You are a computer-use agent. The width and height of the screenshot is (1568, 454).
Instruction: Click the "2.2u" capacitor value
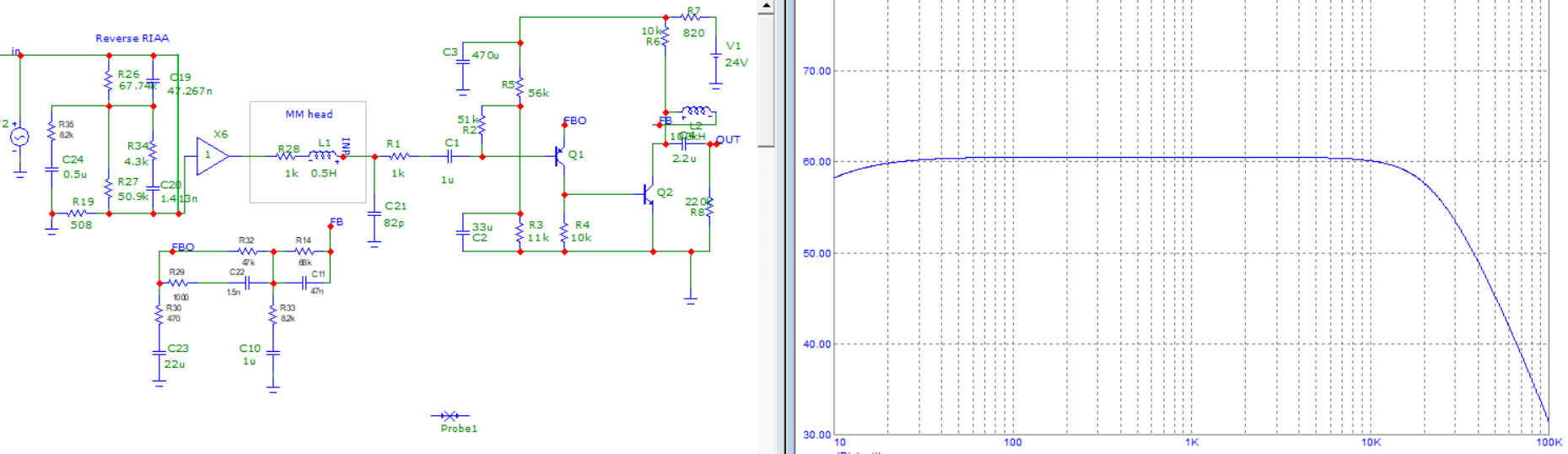click(684, 158)
